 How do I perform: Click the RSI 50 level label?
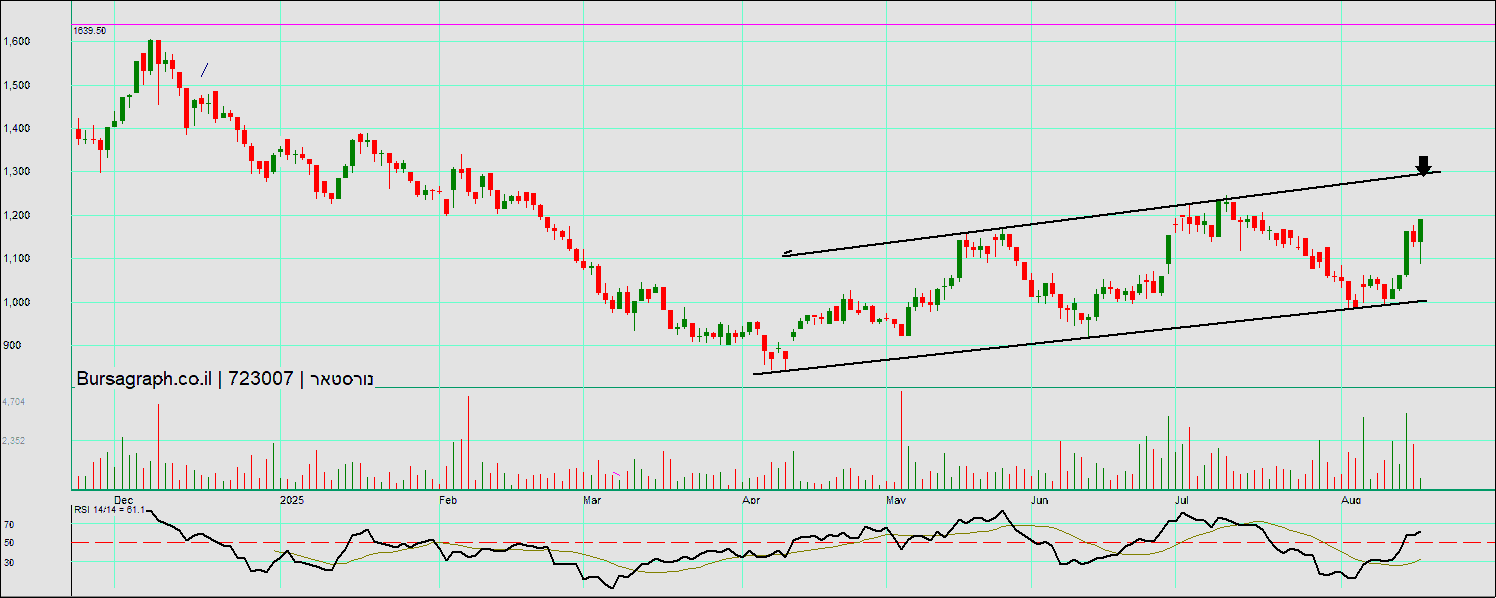click(x=9, y=543)
